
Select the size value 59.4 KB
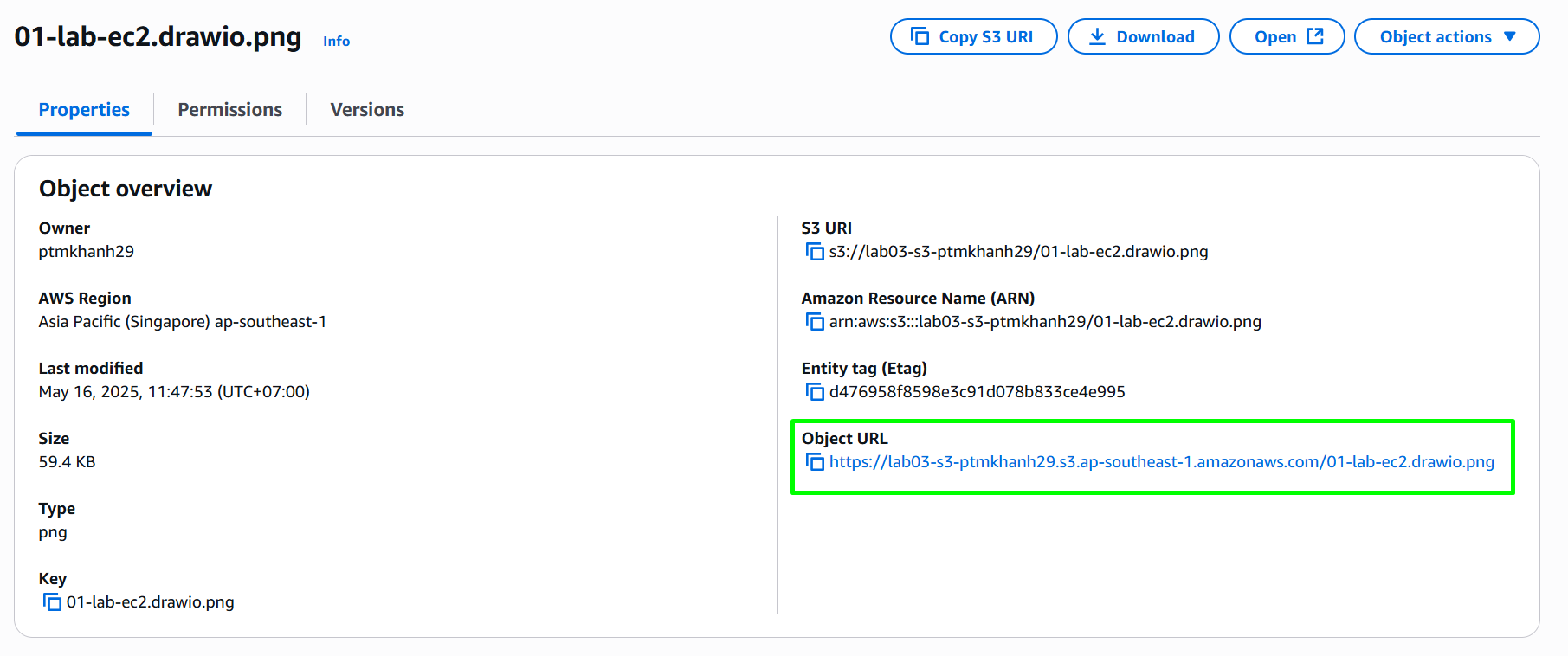(x=67, y=462)
